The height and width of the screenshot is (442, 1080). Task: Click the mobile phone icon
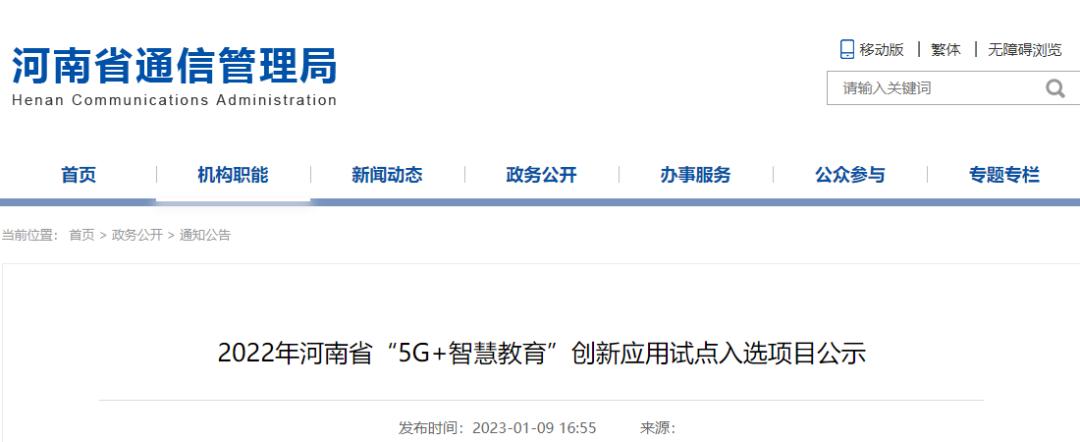[x=847, y=50]
